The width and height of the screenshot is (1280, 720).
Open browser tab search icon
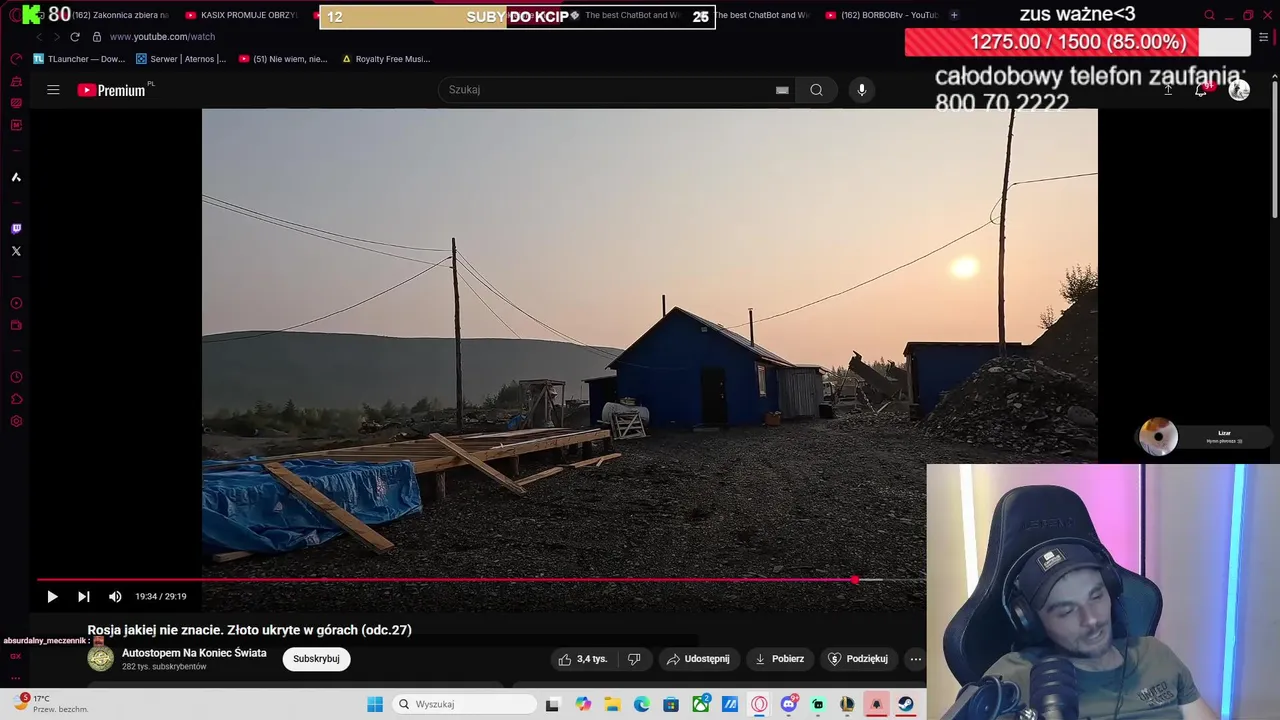click(x=1209, y=15)
